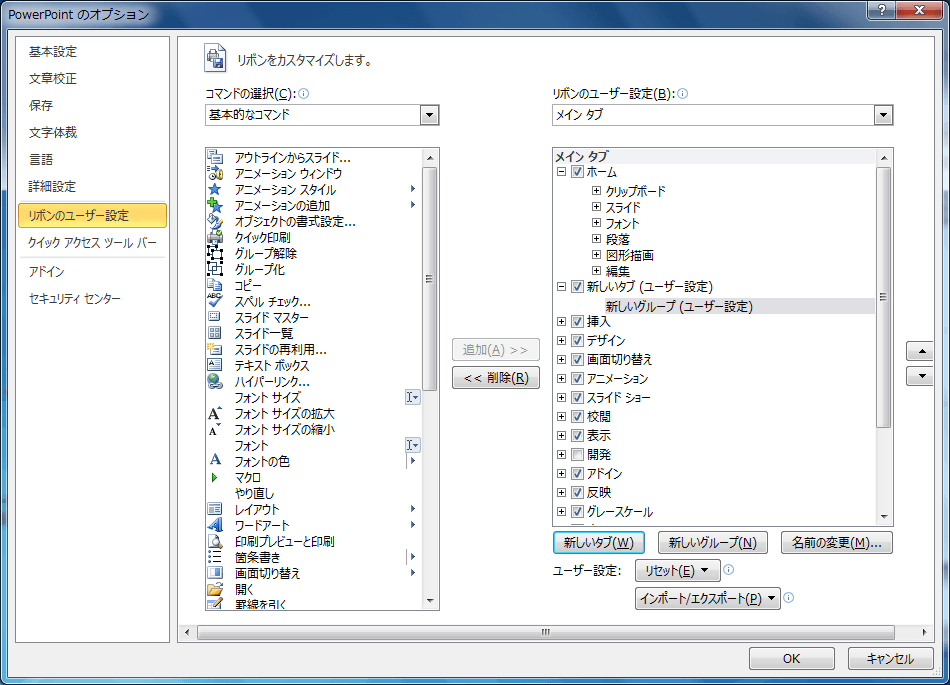Open the コマンドの選択 dropdown

point(429,115)
